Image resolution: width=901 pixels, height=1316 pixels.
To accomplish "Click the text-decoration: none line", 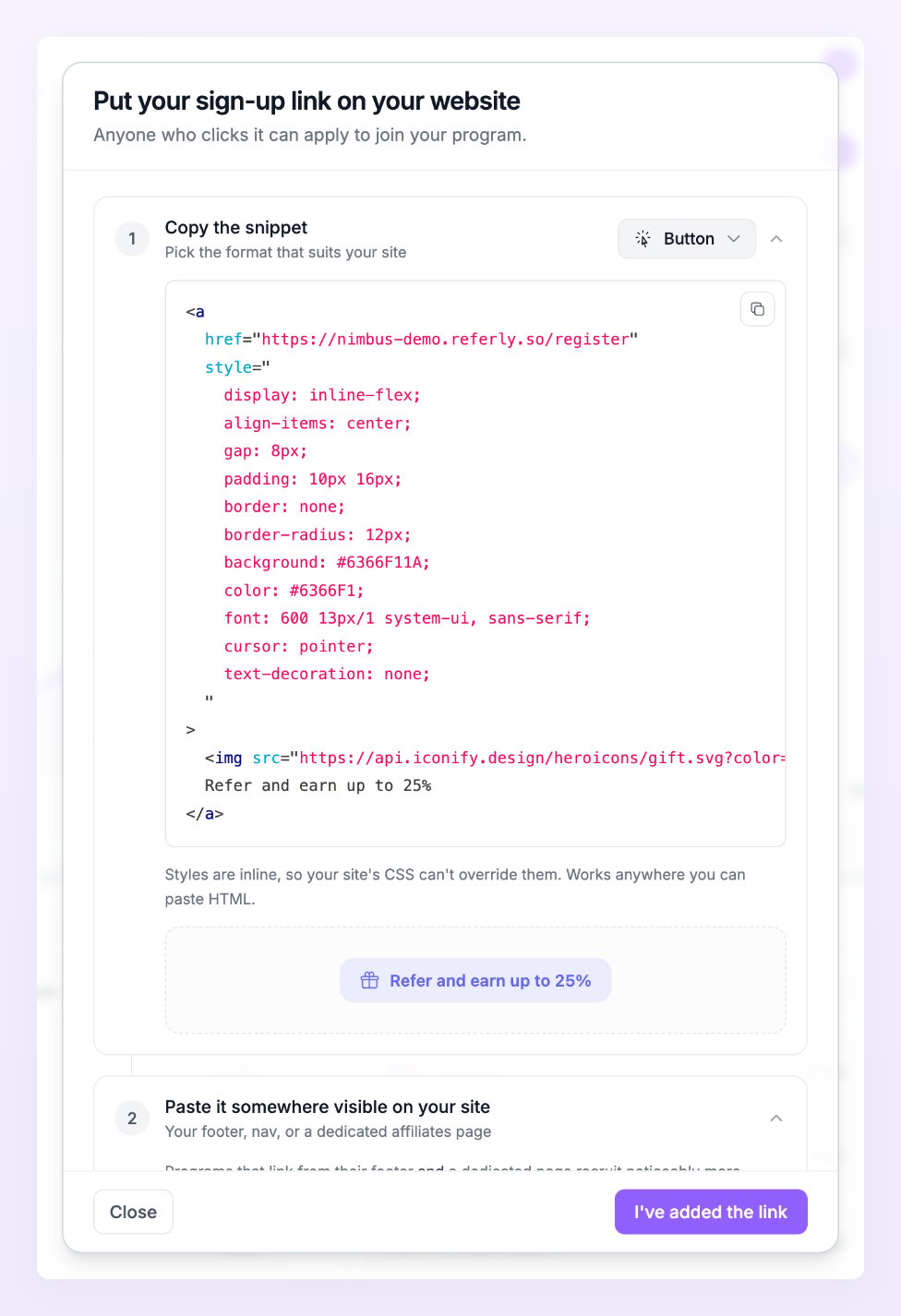I will click(327, 674).
